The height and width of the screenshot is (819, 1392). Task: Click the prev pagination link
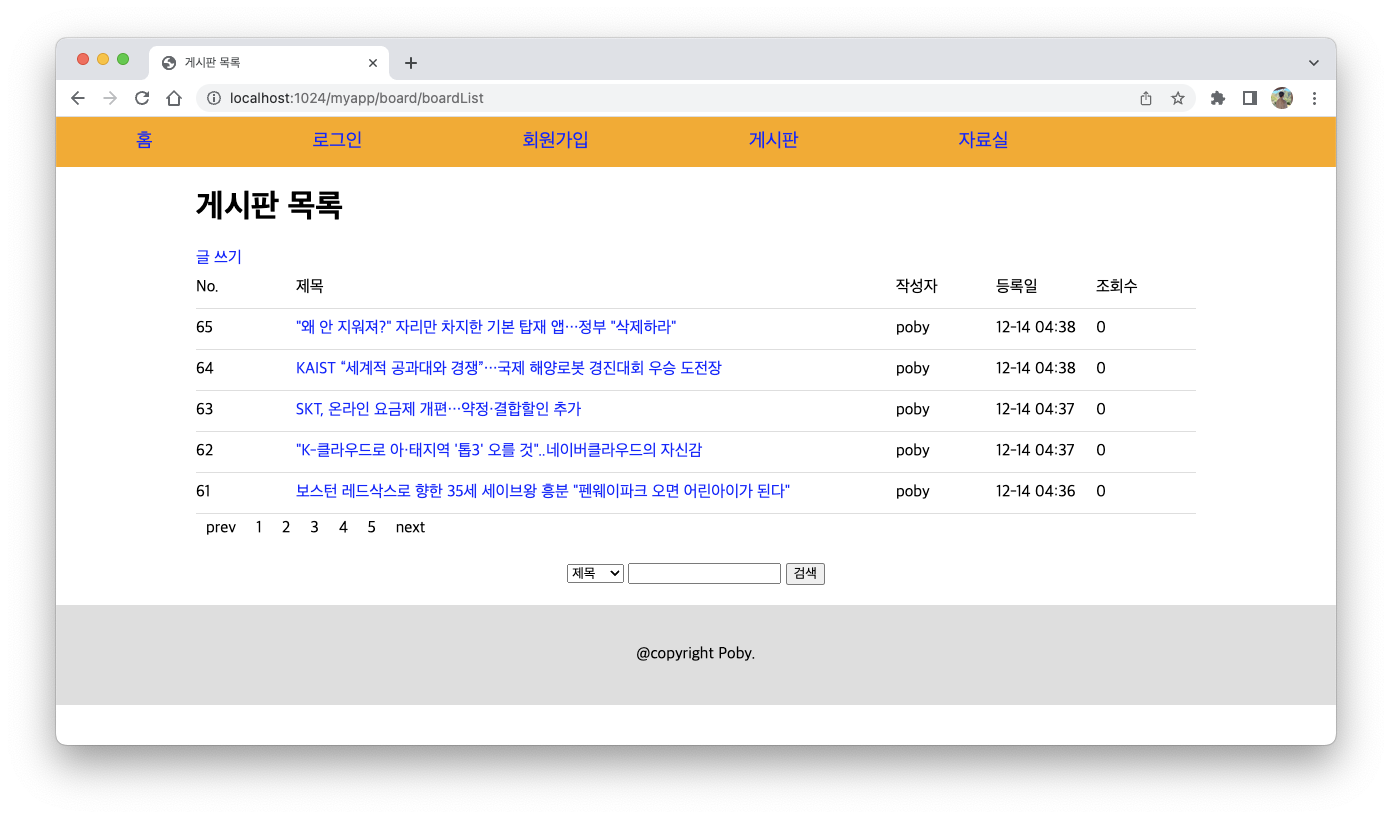click(221, 527)
